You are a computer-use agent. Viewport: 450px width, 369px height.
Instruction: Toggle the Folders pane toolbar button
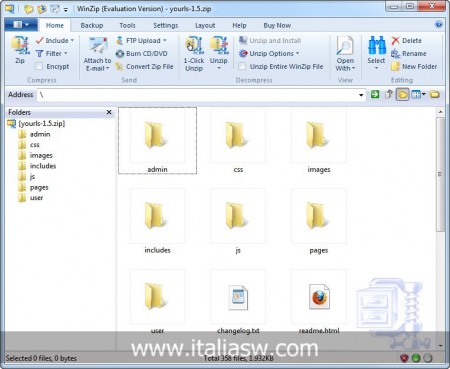(402, 95)
